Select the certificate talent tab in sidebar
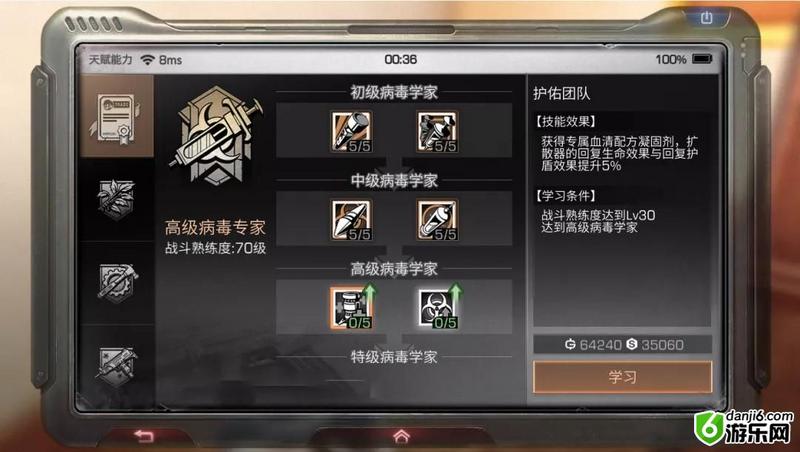 click(117, 117)
